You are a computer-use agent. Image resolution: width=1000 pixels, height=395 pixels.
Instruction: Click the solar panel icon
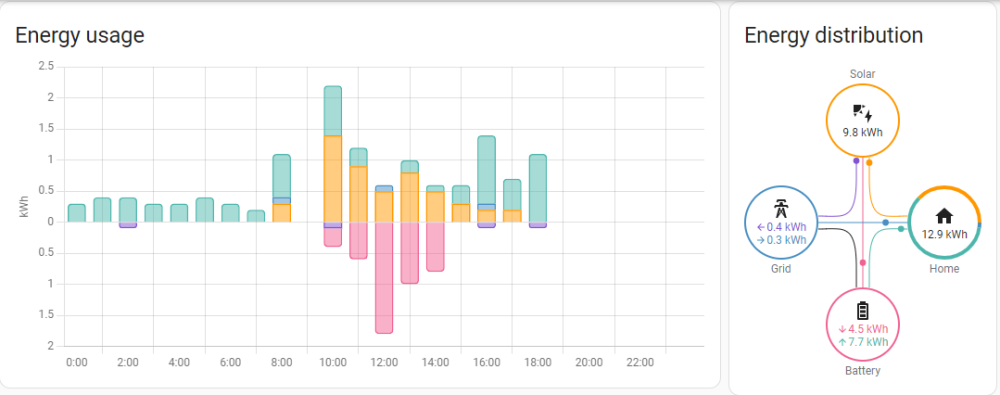coord(862,113)
